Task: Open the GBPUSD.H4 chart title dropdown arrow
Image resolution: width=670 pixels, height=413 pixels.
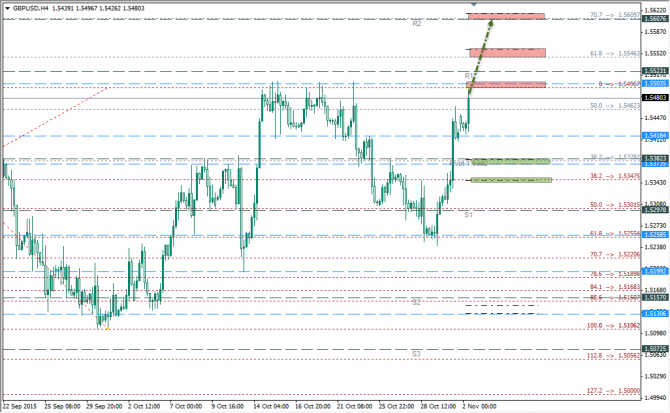Action: pos(7,8)
